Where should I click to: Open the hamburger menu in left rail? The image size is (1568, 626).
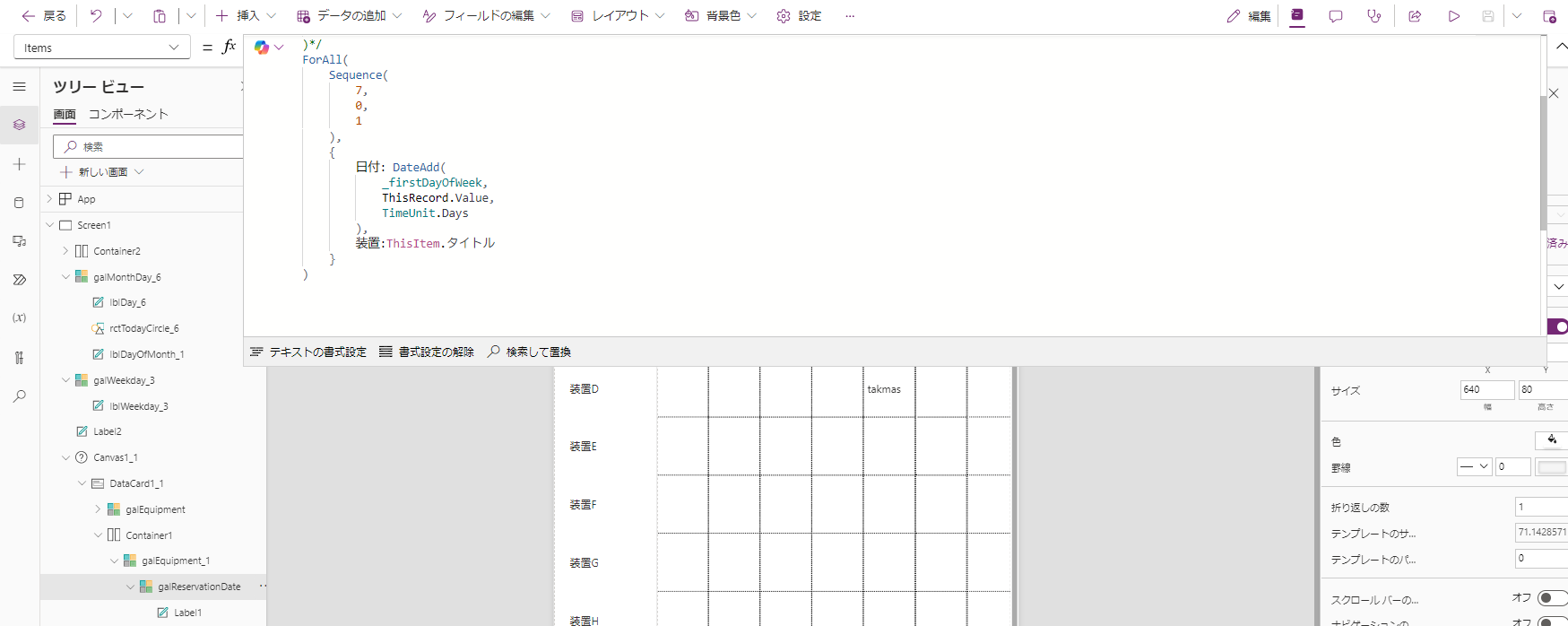(x=19, y=87)
